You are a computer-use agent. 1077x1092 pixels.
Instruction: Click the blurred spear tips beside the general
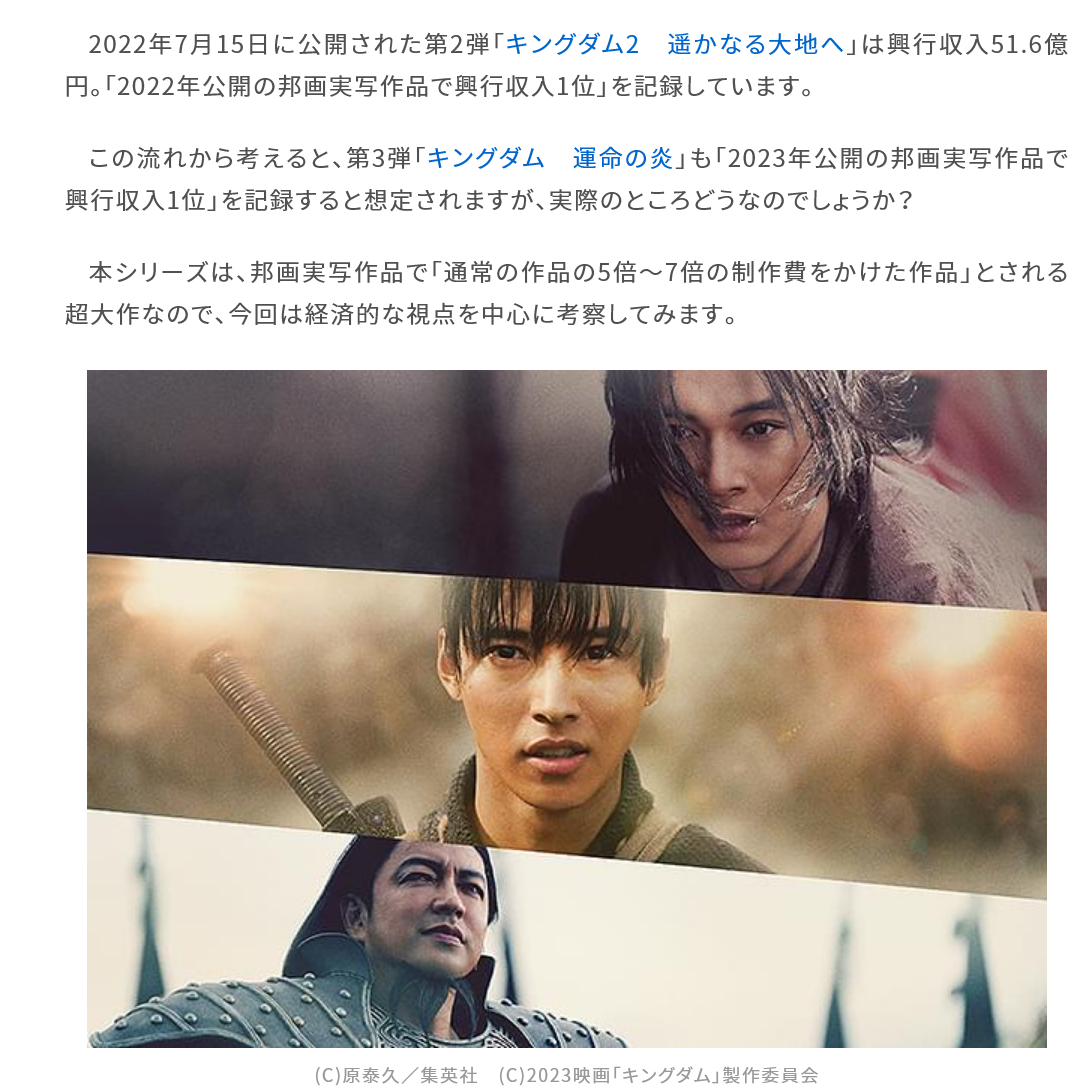click(x=906, y=975)
